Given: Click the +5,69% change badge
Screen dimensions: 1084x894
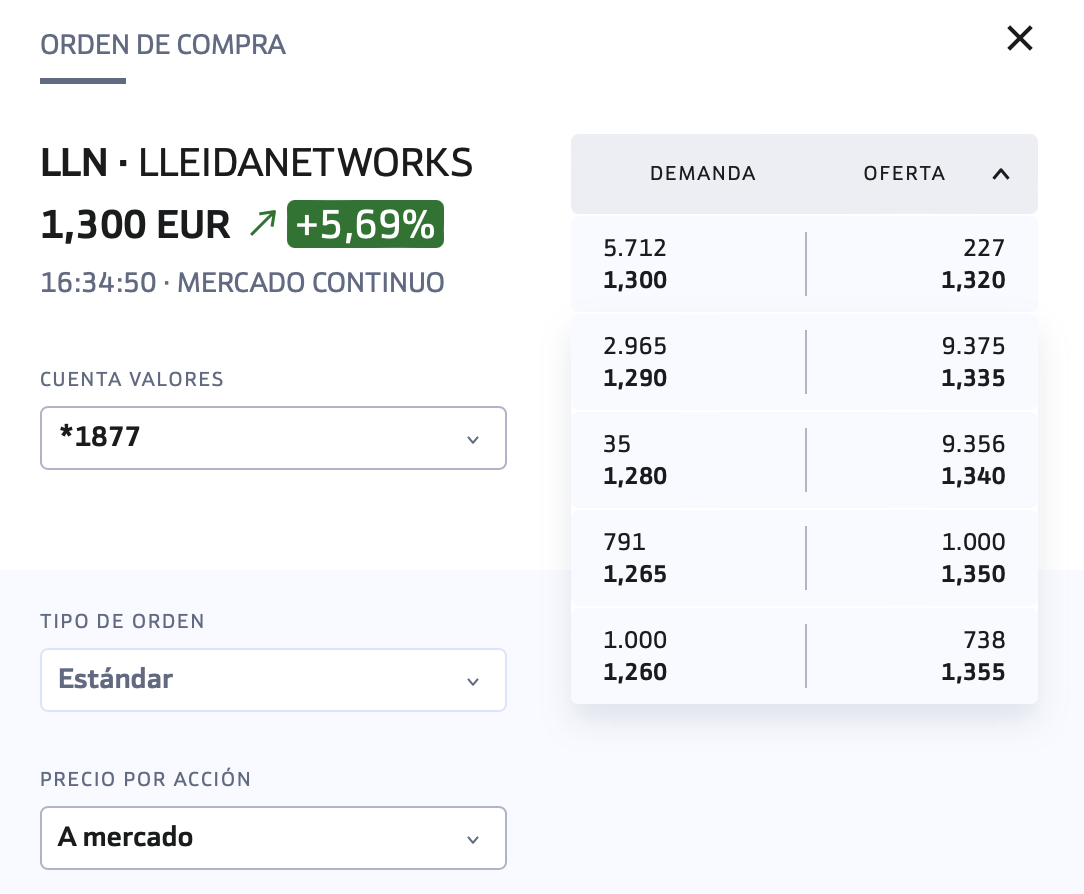Looking at the screenshot, I should (x=365, y=224).
